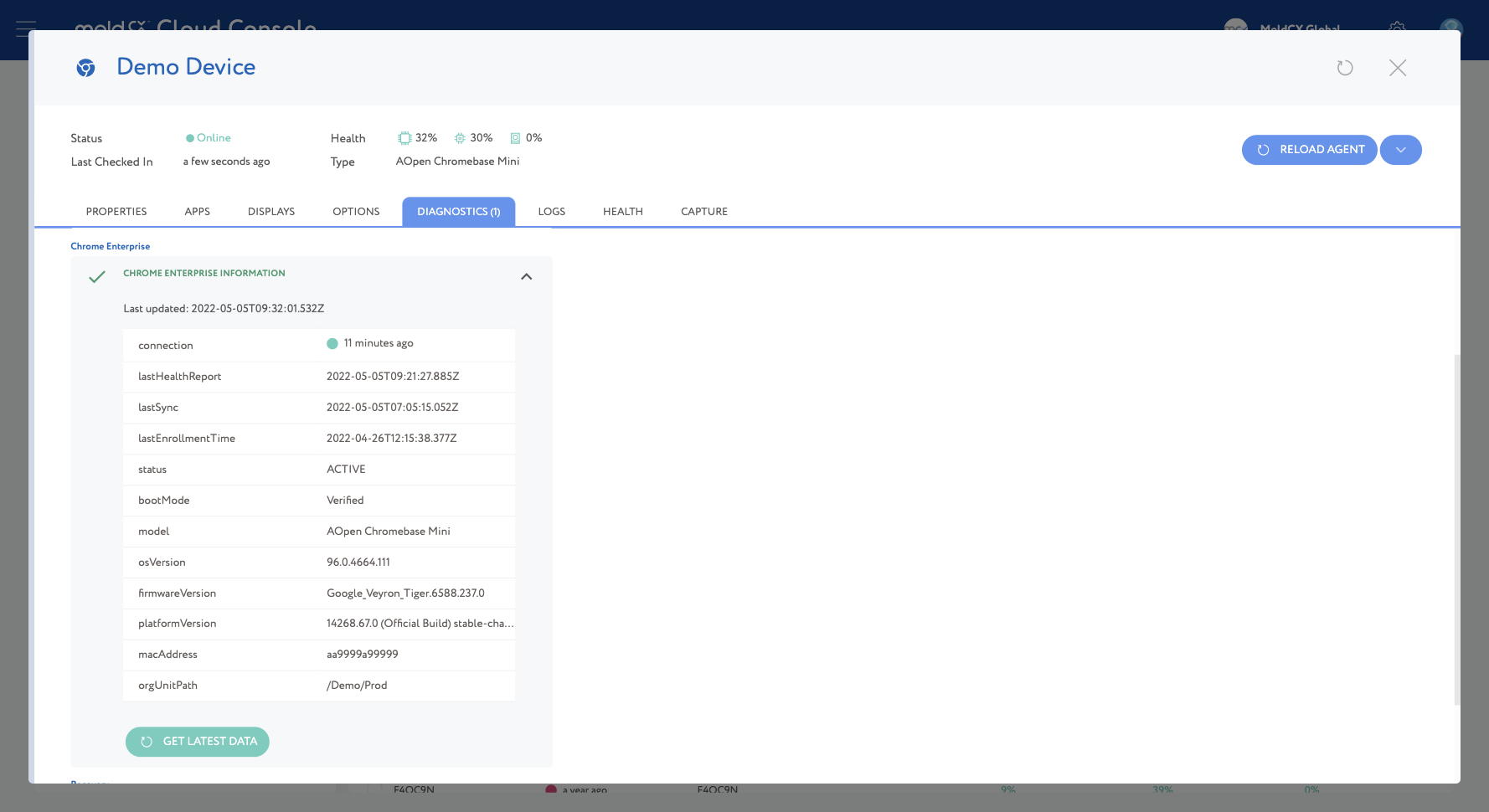Open the Logs tab
The width and height of the screenshot is (1489, 812).
coord(552,212)
